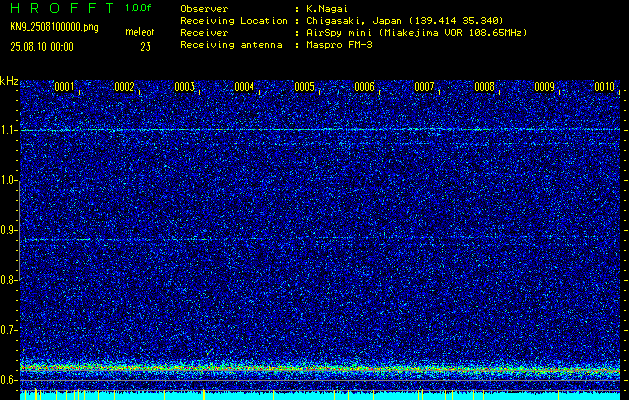The height and width of the screenshot is (400, 629).
Task: Click the Receiving antenna label
Action: click(x=231, y=45)
